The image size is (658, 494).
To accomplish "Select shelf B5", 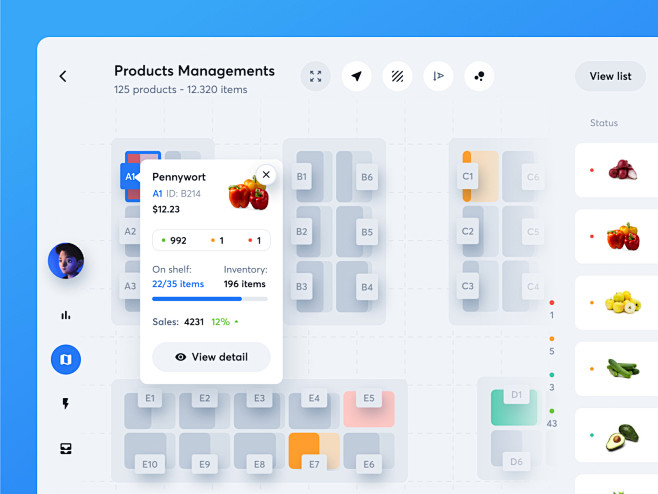I will (367, 232).
